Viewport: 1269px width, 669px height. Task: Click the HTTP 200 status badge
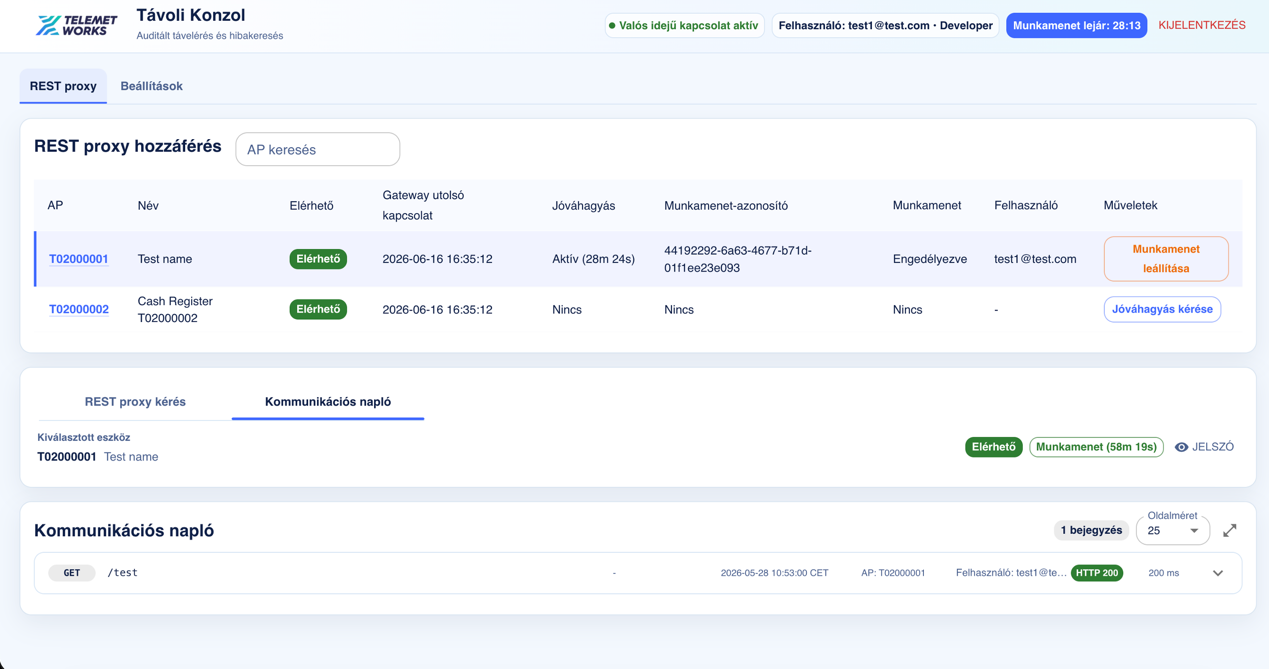tap(1097, 573)
